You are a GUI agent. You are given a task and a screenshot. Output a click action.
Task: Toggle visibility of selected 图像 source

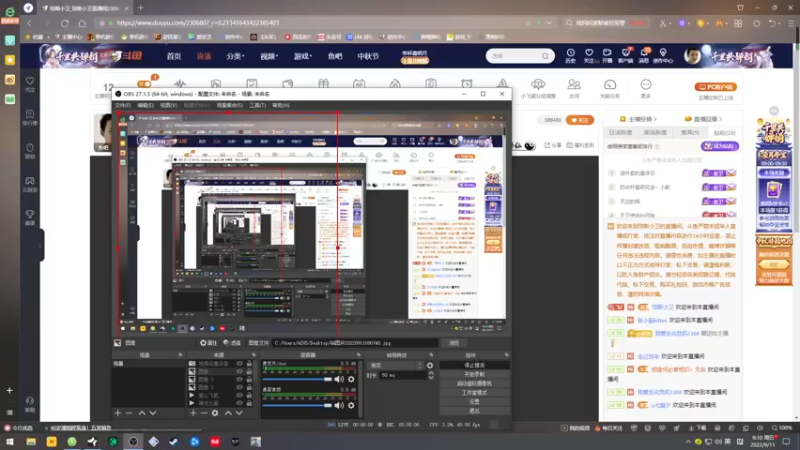click(x=239, y=371)
